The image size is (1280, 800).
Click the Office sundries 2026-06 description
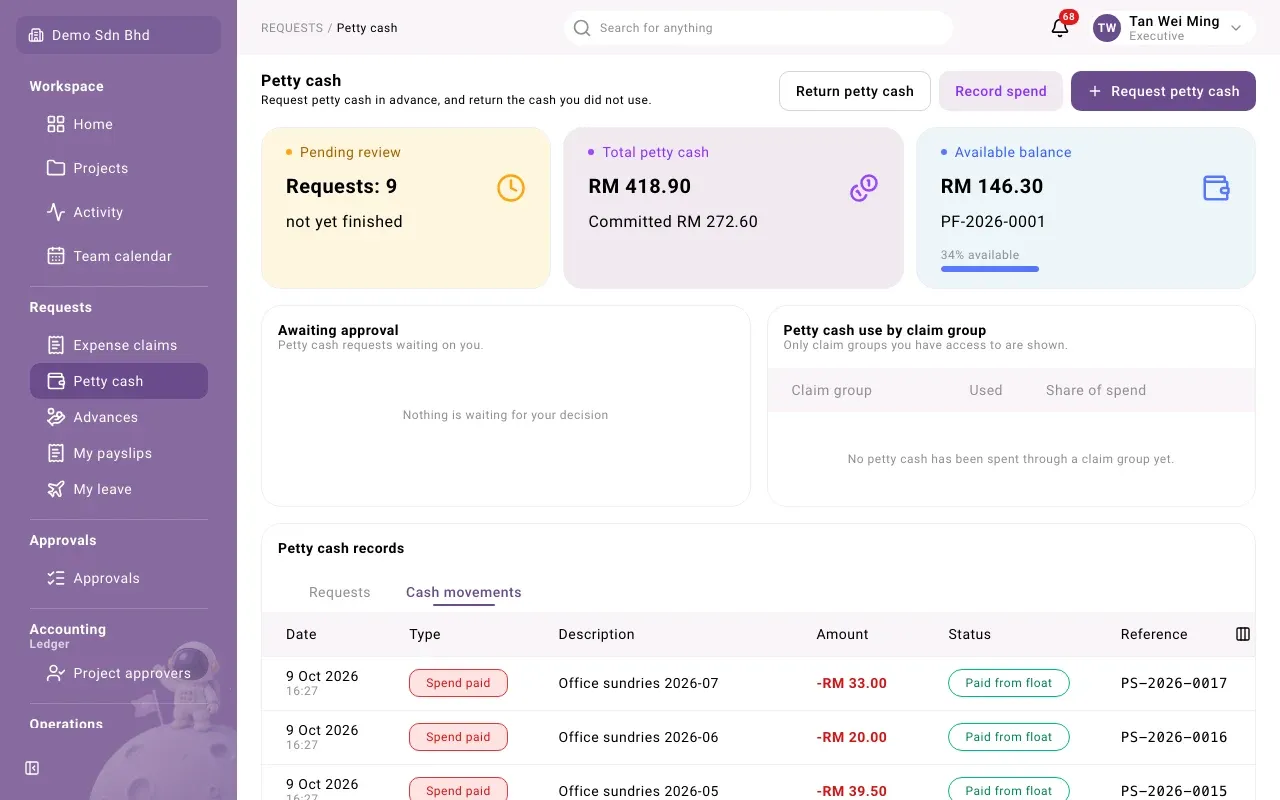[x=639, y=737]
